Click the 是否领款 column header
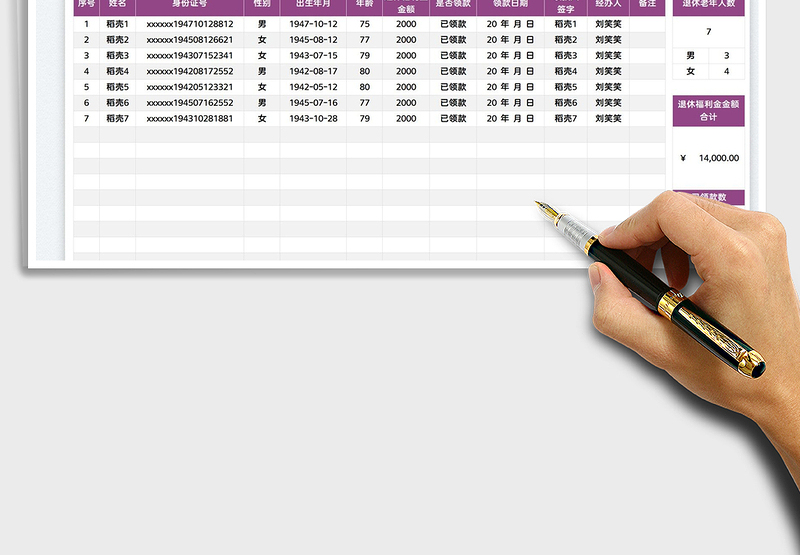800x555 pixels. 453,5
